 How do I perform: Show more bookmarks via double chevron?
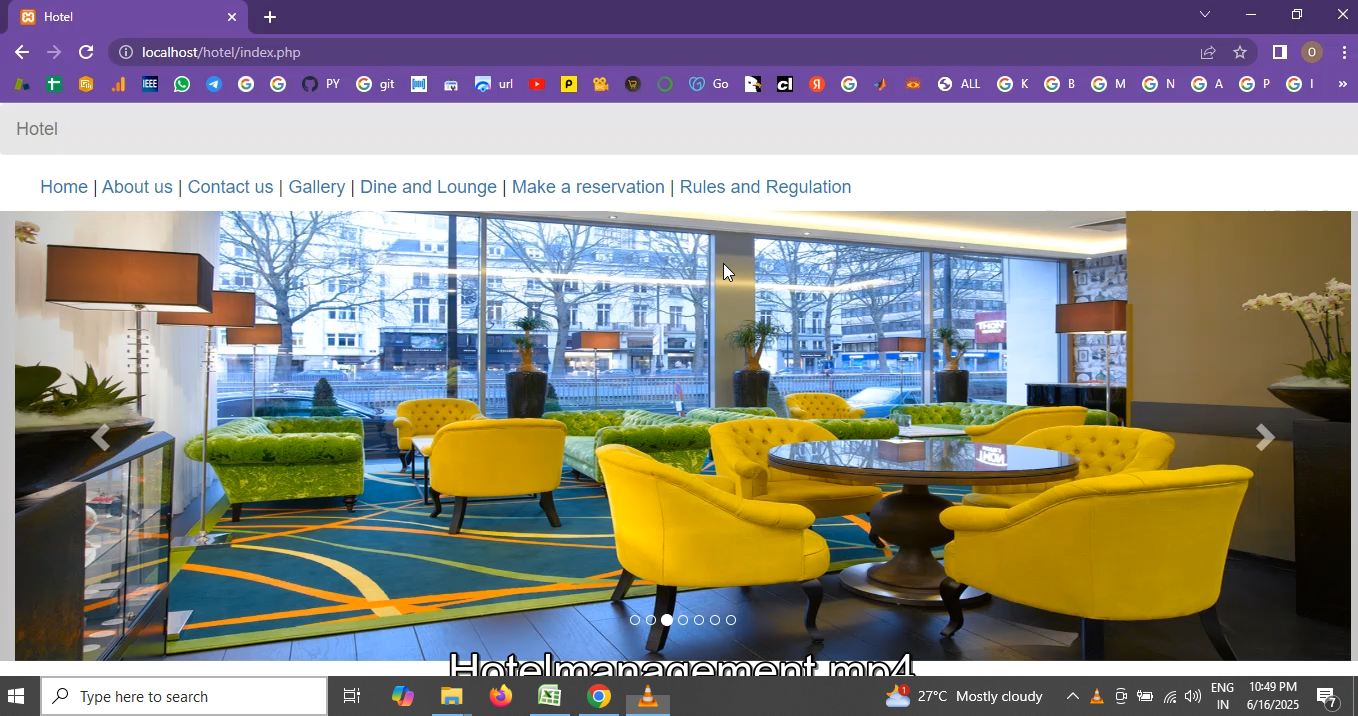click(x=1342, y=84)
